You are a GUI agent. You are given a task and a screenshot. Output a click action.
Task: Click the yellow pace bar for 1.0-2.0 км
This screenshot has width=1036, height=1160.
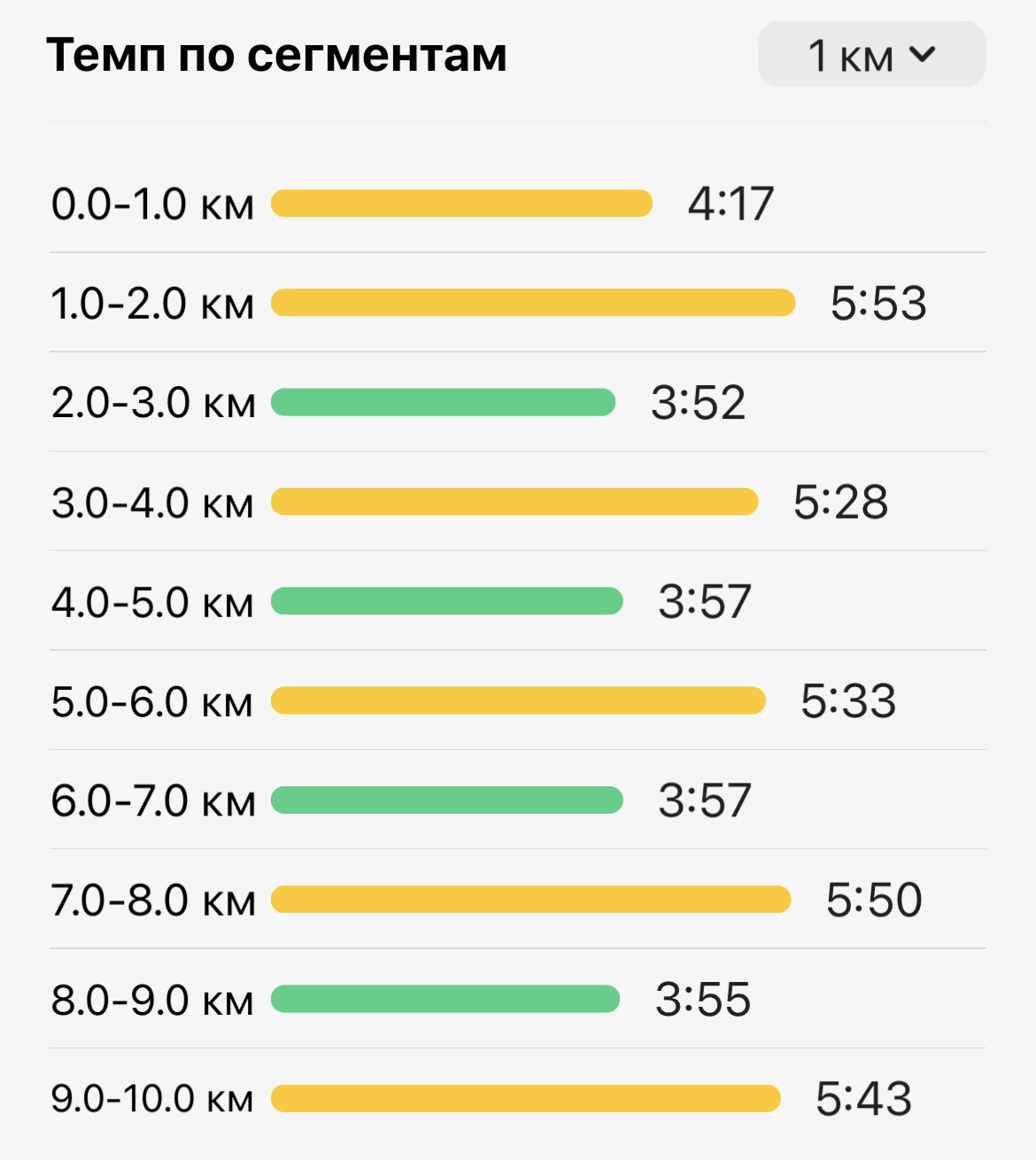[533, 303]
